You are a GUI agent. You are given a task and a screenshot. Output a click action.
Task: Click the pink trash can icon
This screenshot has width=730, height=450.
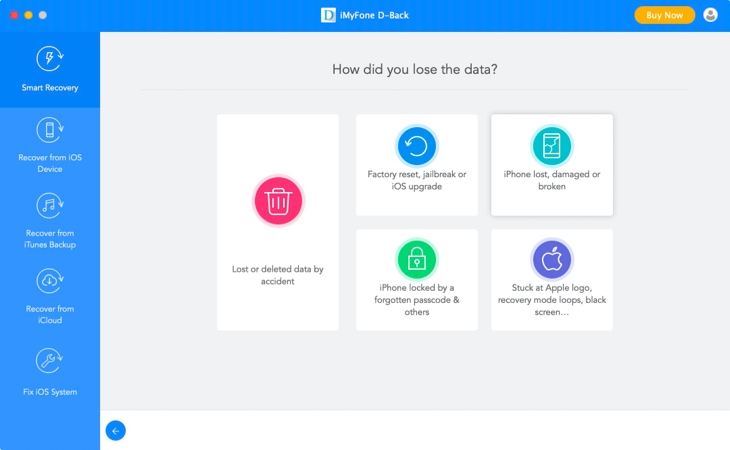[278, 201]
